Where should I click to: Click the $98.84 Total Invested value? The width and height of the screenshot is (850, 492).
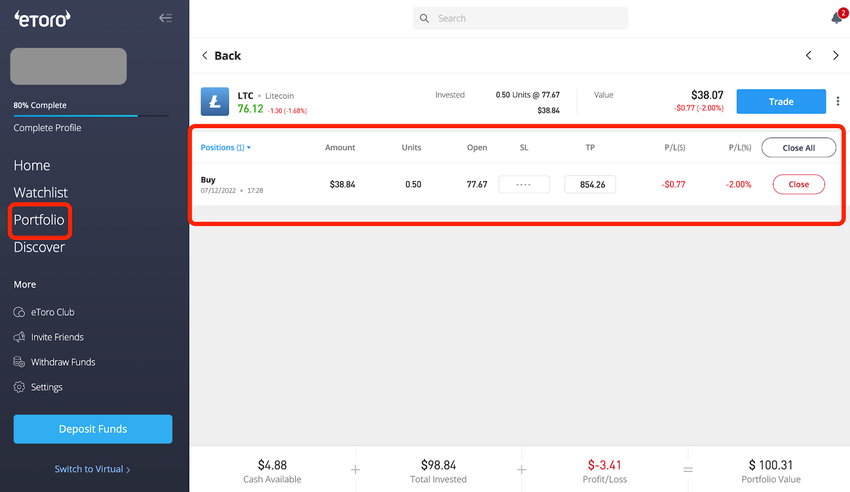click(439, 465)
